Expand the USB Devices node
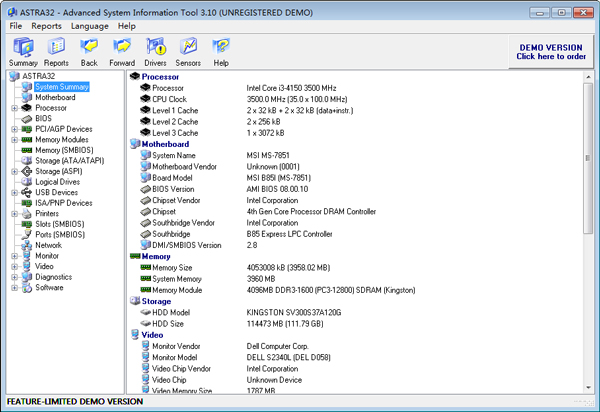The height and width of the screenshot is (412, 600). coord(15,192)
